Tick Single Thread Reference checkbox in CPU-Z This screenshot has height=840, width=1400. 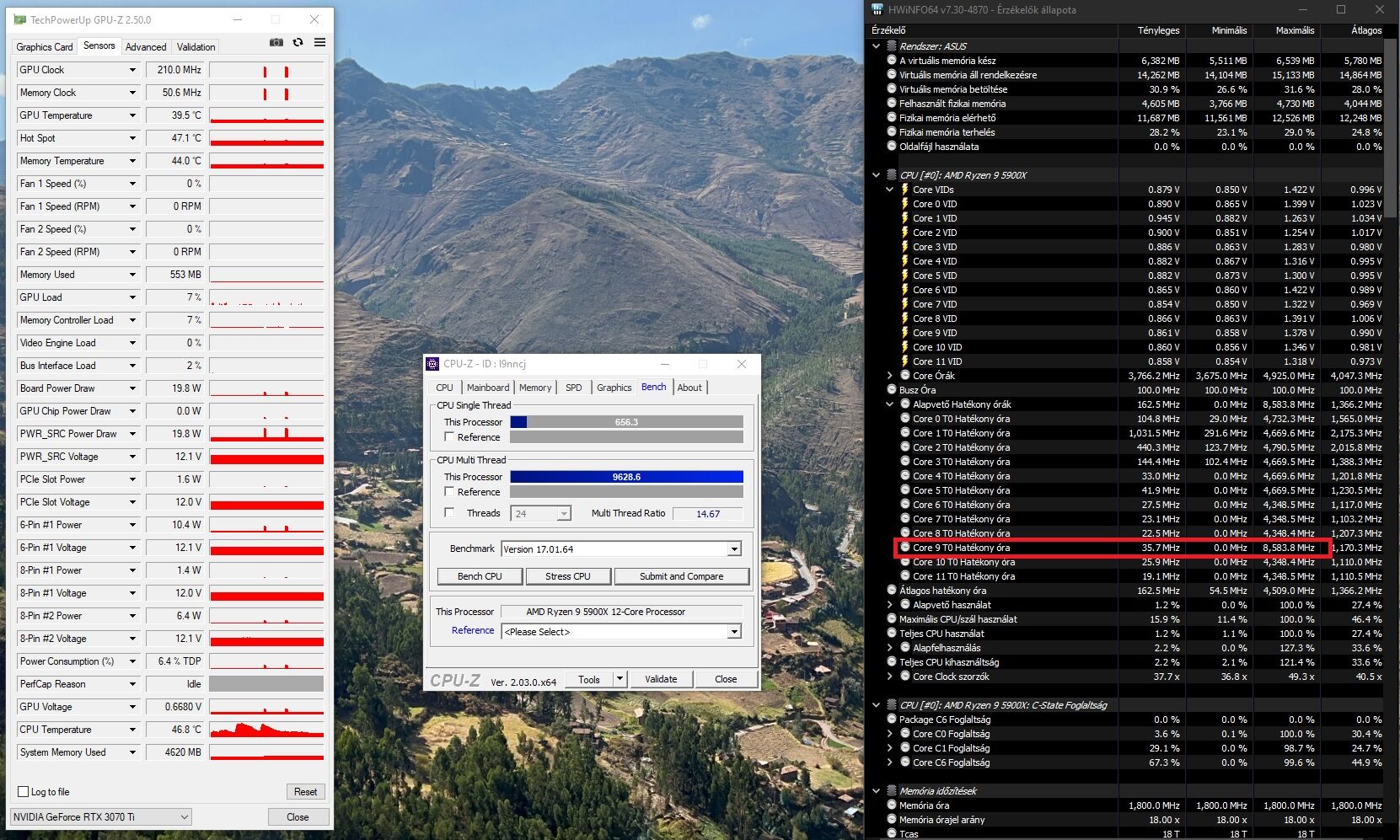pos(449,437)
